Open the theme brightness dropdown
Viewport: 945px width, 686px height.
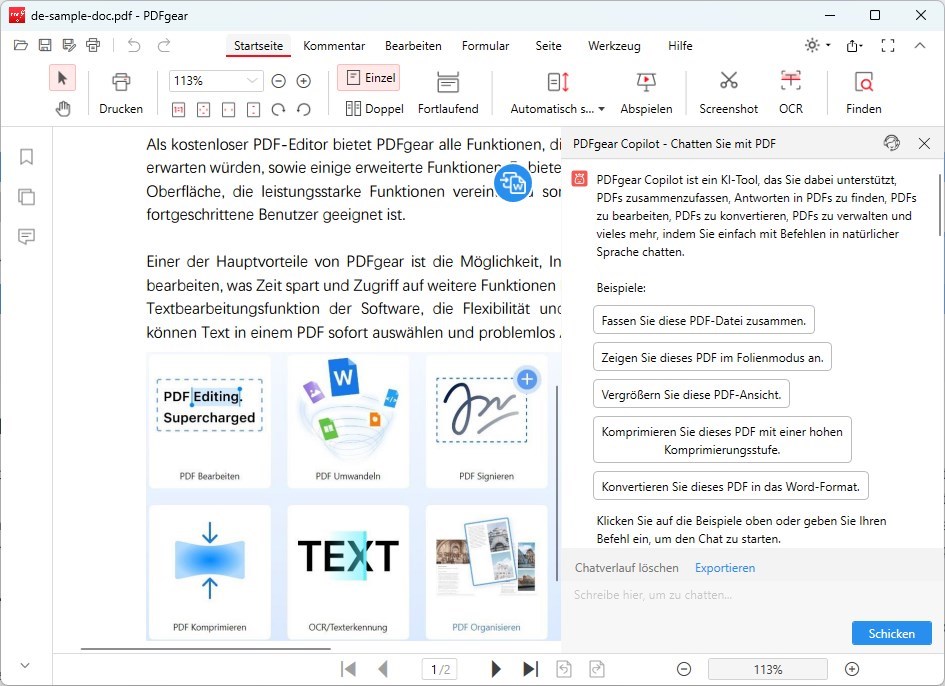coord(817,45)
